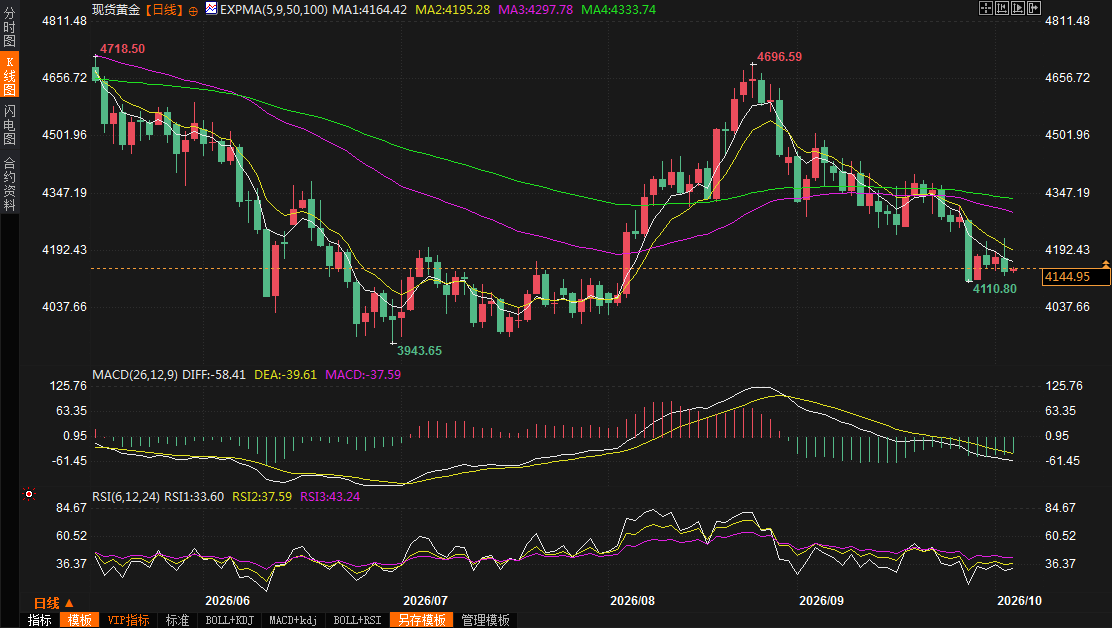Switch to the 分时图 side tab
The height and width of the screenshot is (628, 1112).
(9, 26)
